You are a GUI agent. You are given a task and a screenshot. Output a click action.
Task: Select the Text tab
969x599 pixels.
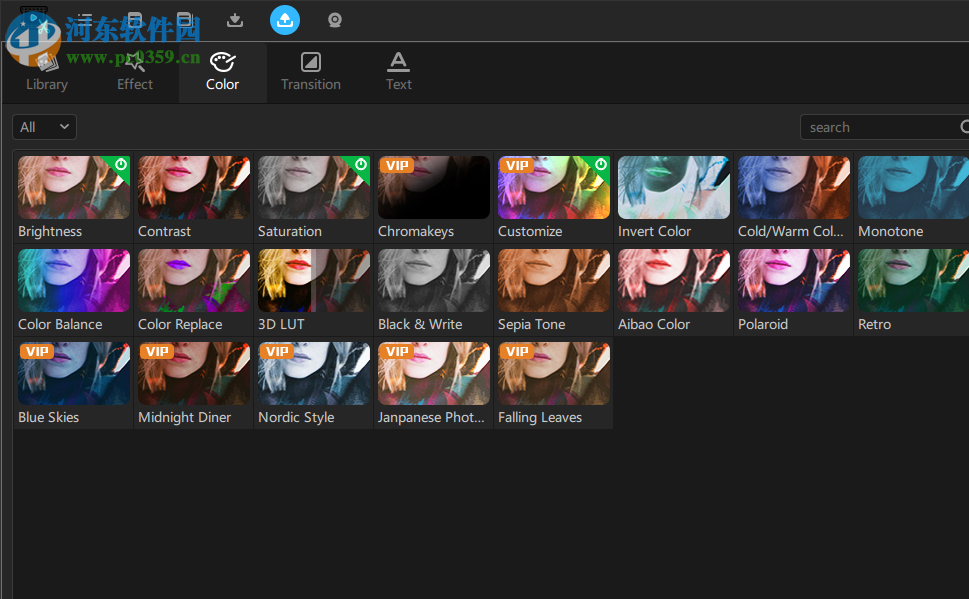(x=398, y=72)
